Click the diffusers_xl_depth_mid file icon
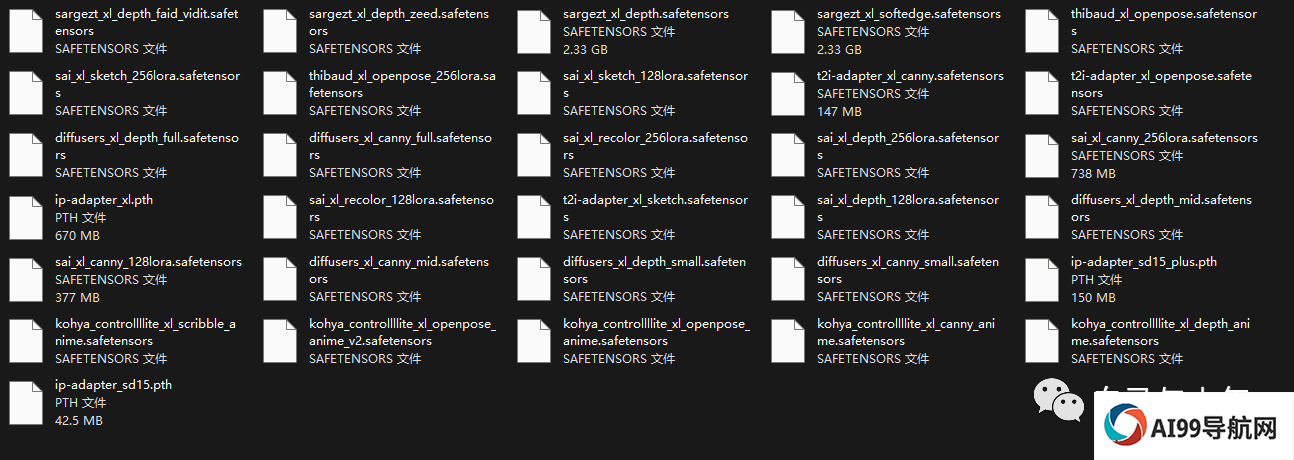1294x460 pixels. click(1042, 217)
